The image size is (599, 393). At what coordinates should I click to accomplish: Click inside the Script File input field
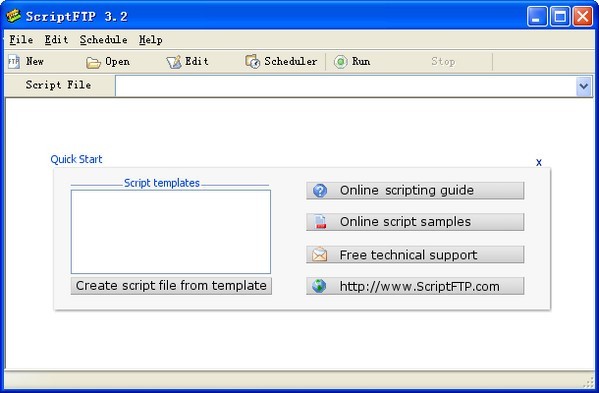(x=346, y=86)
